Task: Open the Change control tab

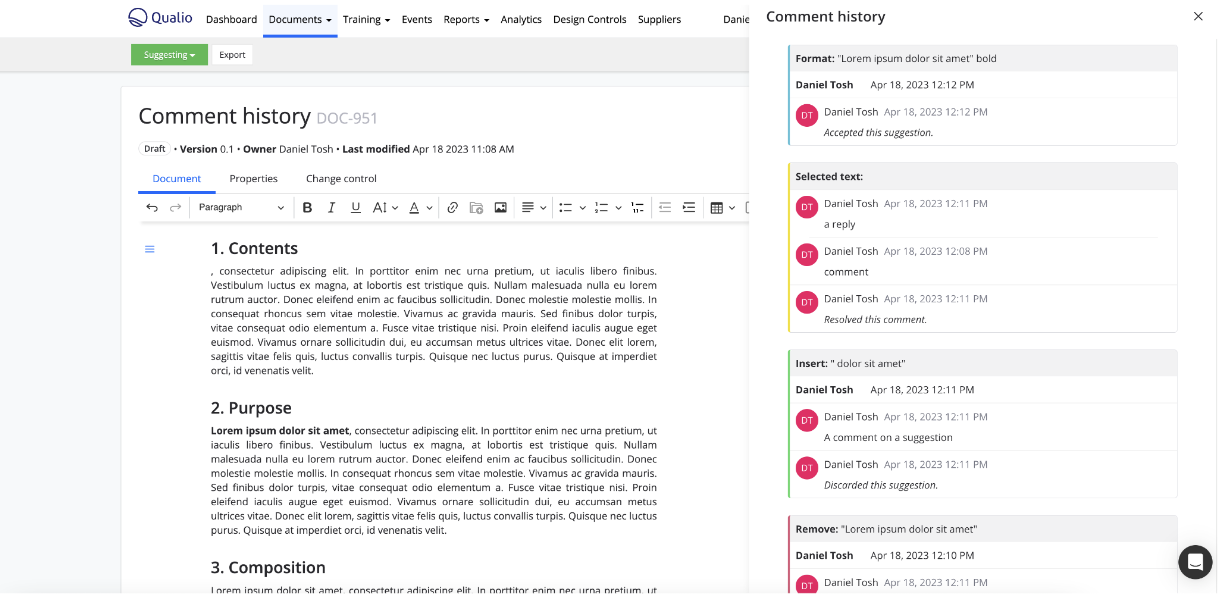Action: click(341, 179)
